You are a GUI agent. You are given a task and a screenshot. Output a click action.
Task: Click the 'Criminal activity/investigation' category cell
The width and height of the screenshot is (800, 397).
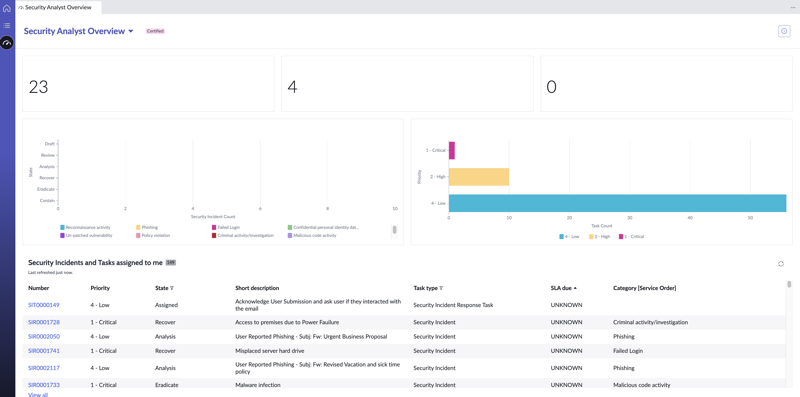click(x=650, y=322)
